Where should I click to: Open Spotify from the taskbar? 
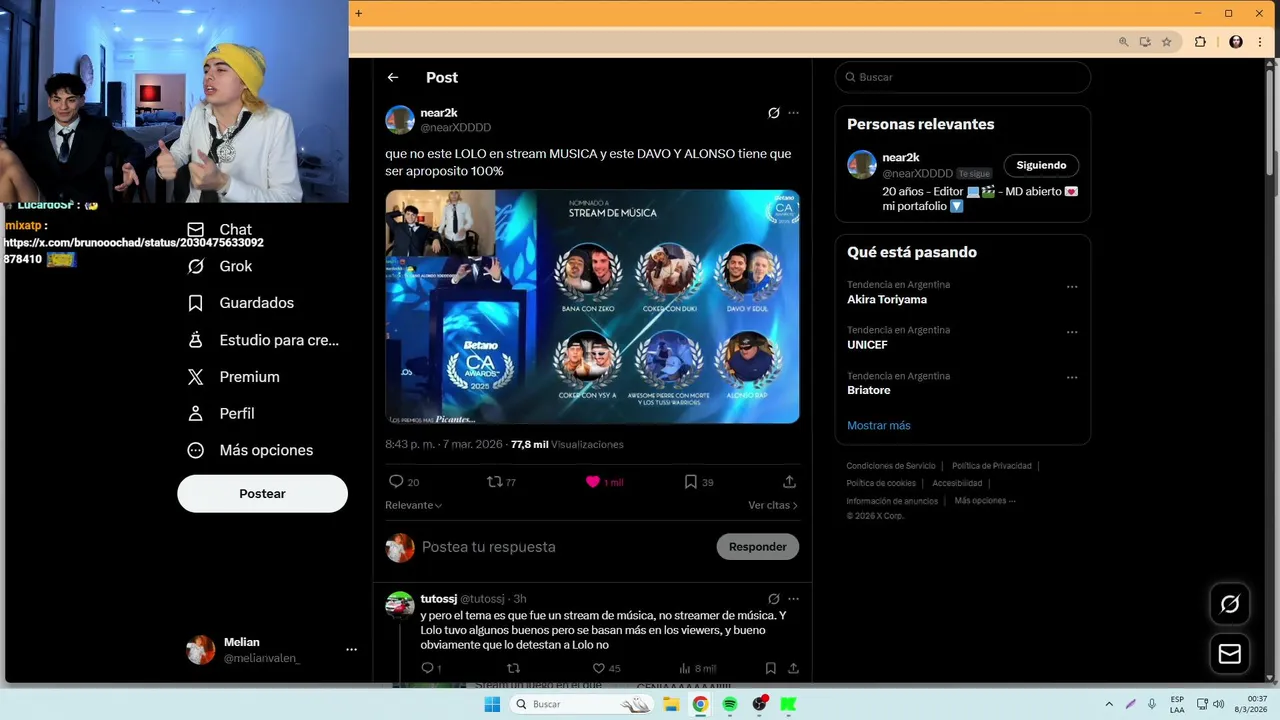pyautogui.click(x=730, y=704)
